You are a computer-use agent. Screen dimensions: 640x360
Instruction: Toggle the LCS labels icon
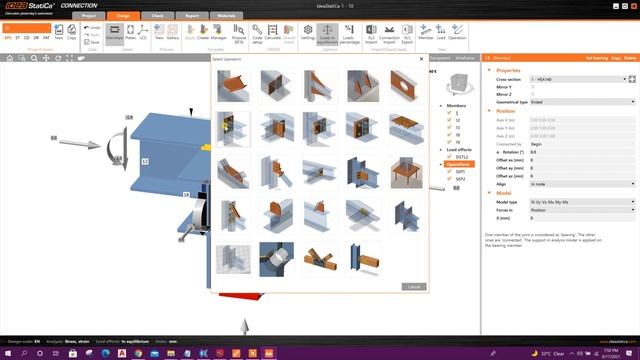143,32
